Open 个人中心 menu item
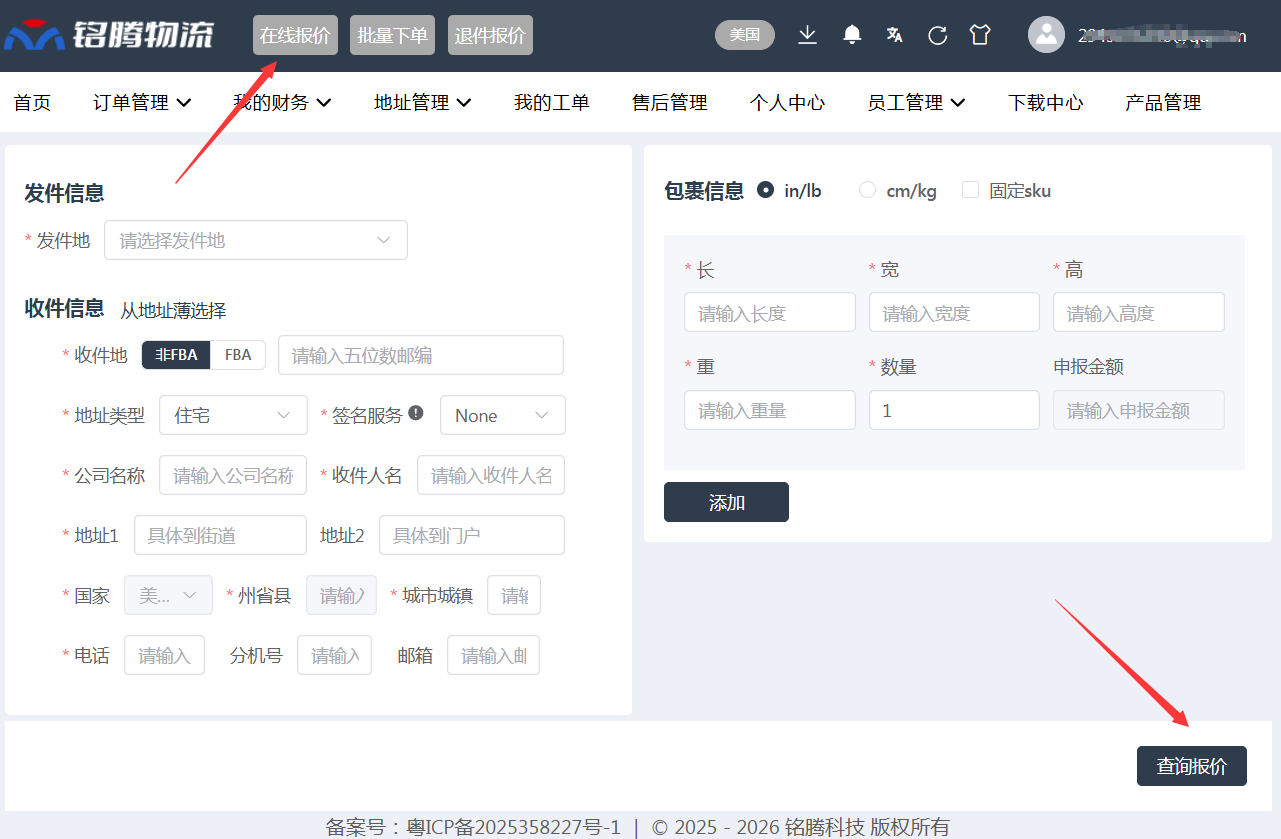 pos(788,102)
